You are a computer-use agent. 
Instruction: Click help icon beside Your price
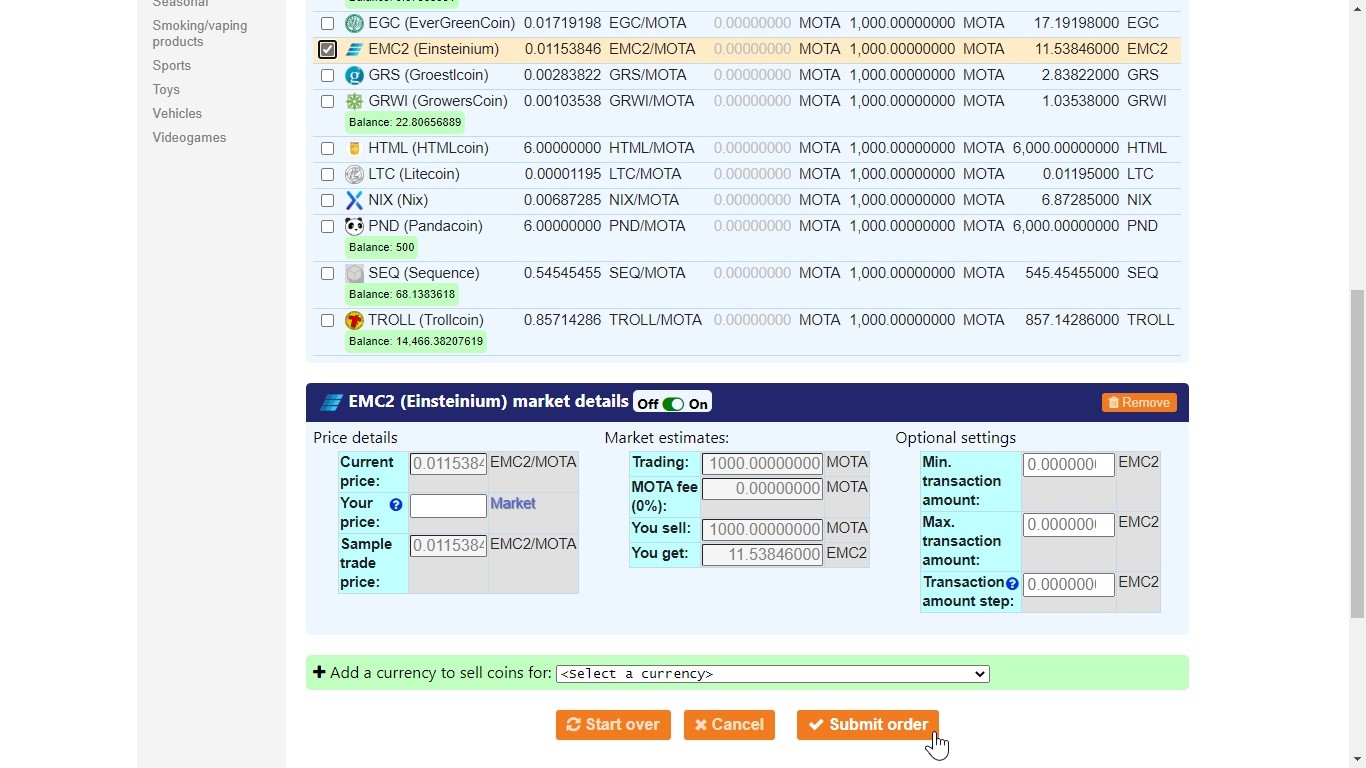396,505
